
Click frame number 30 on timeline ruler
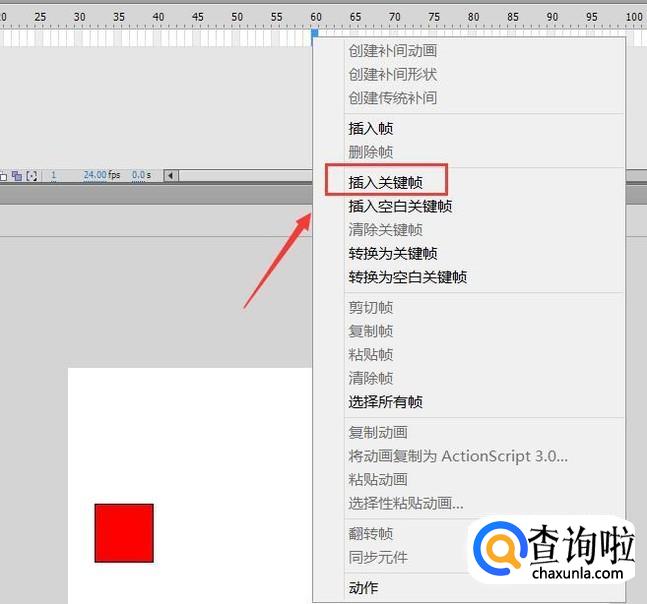80,17
